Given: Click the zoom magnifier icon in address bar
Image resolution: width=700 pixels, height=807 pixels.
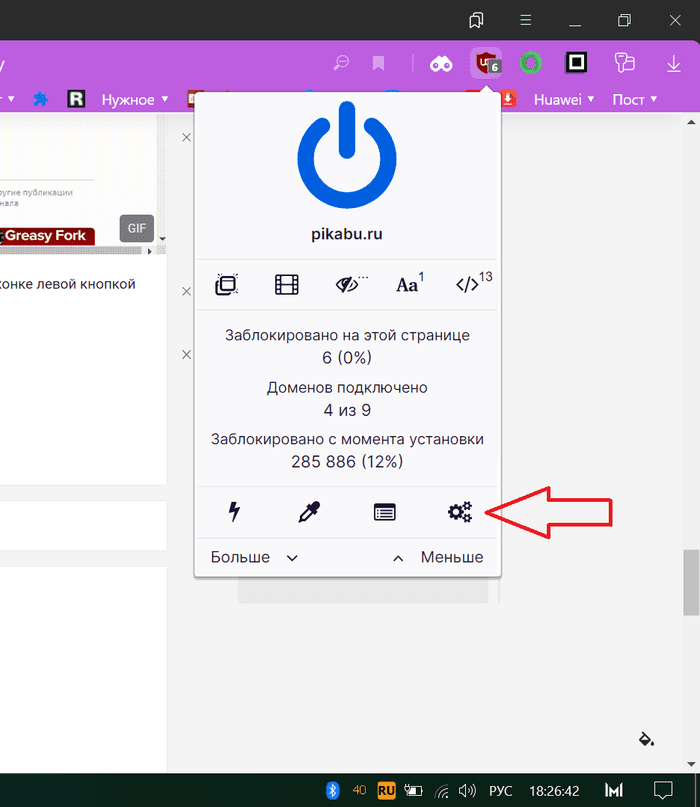Looking at the screenshot, I should pyautogui.click(x=341, y=63).
